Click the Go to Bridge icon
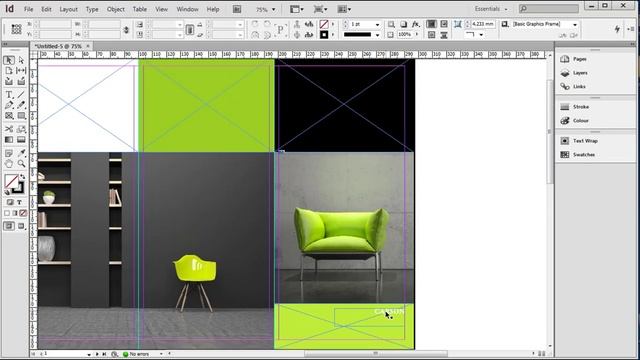The height and width of the screenshot is (360, 640). 237,9
